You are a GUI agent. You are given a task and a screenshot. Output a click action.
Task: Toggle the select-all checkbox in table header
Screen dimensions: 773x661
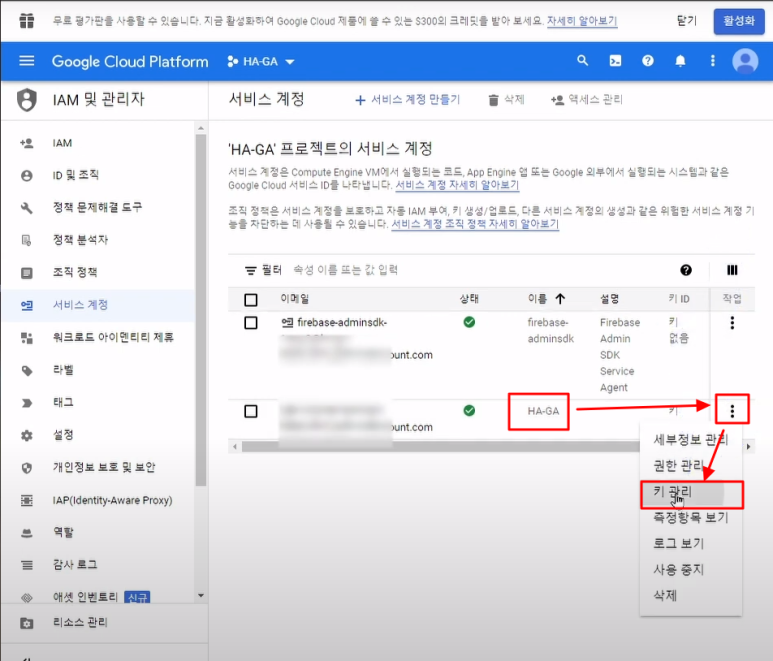point(251,300)
